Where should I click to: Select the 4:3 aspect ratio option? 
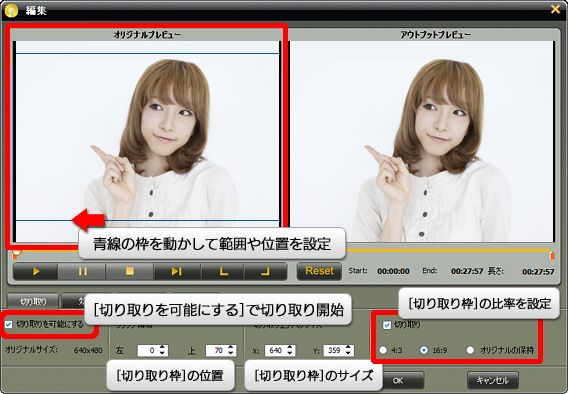pyautogui.click(x=383, y=350)
